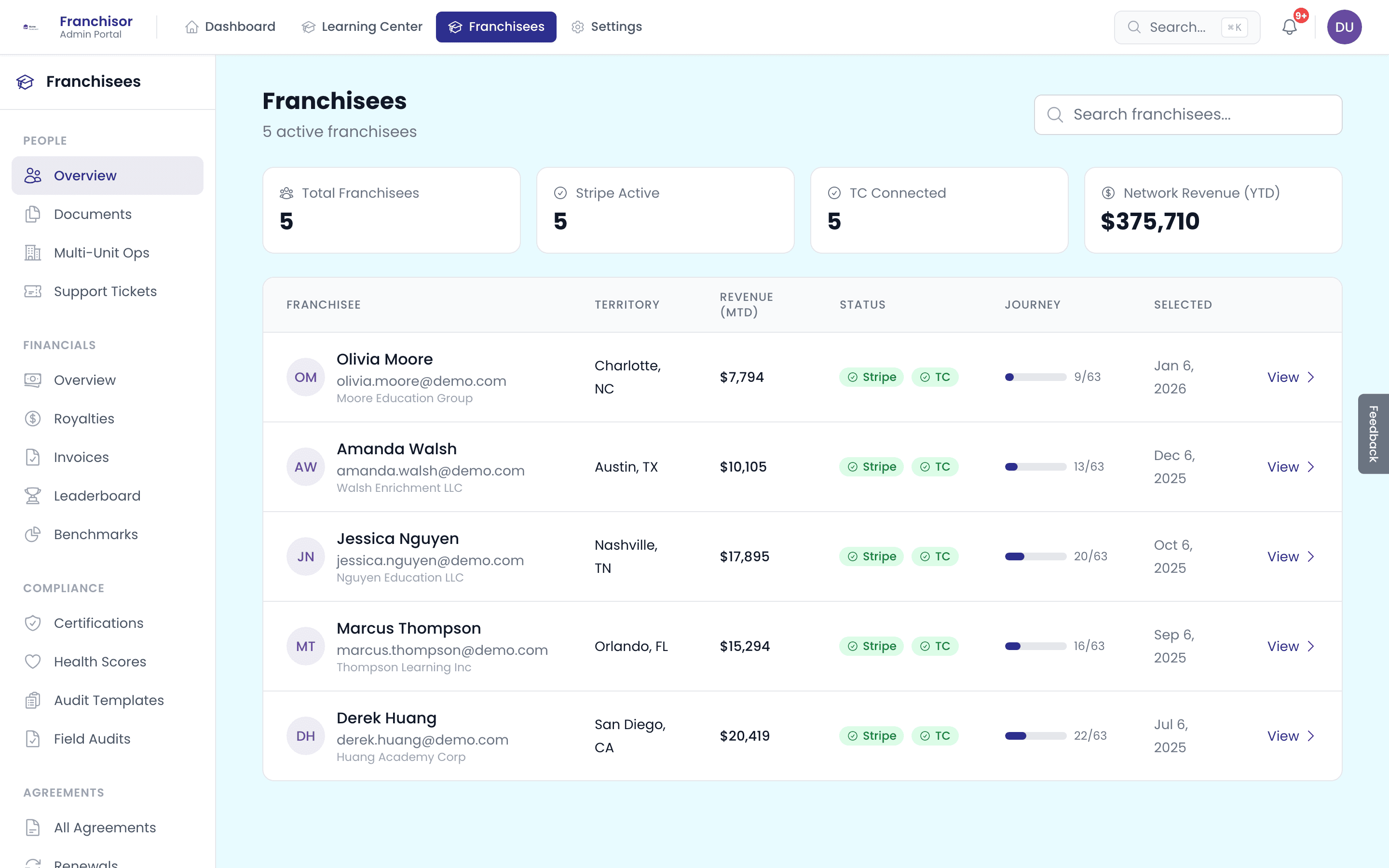
Task: Click the TC Connected stat card
Action: 939,210
